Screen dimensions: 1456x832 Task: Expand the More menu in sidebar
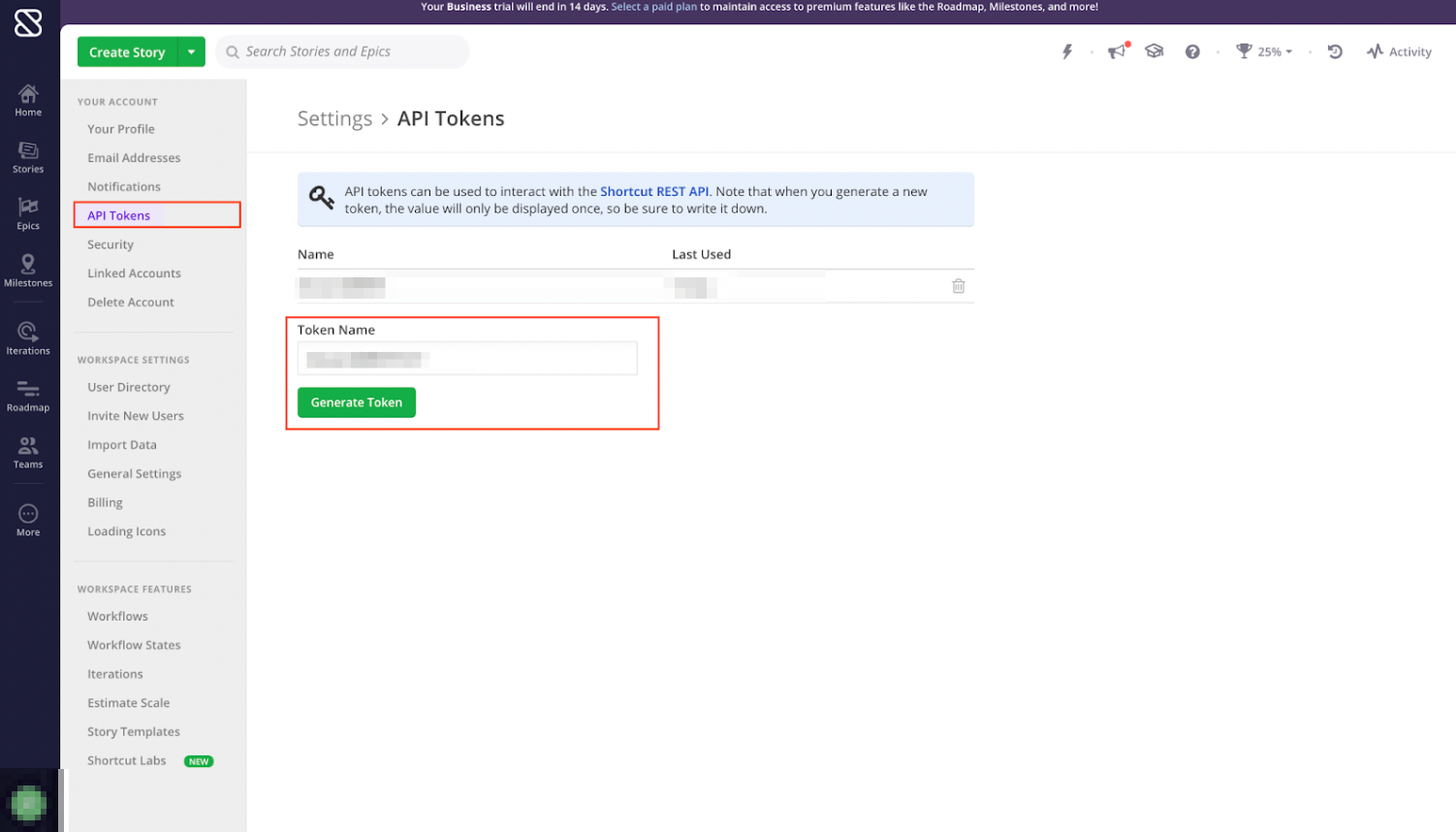point(28,520)
